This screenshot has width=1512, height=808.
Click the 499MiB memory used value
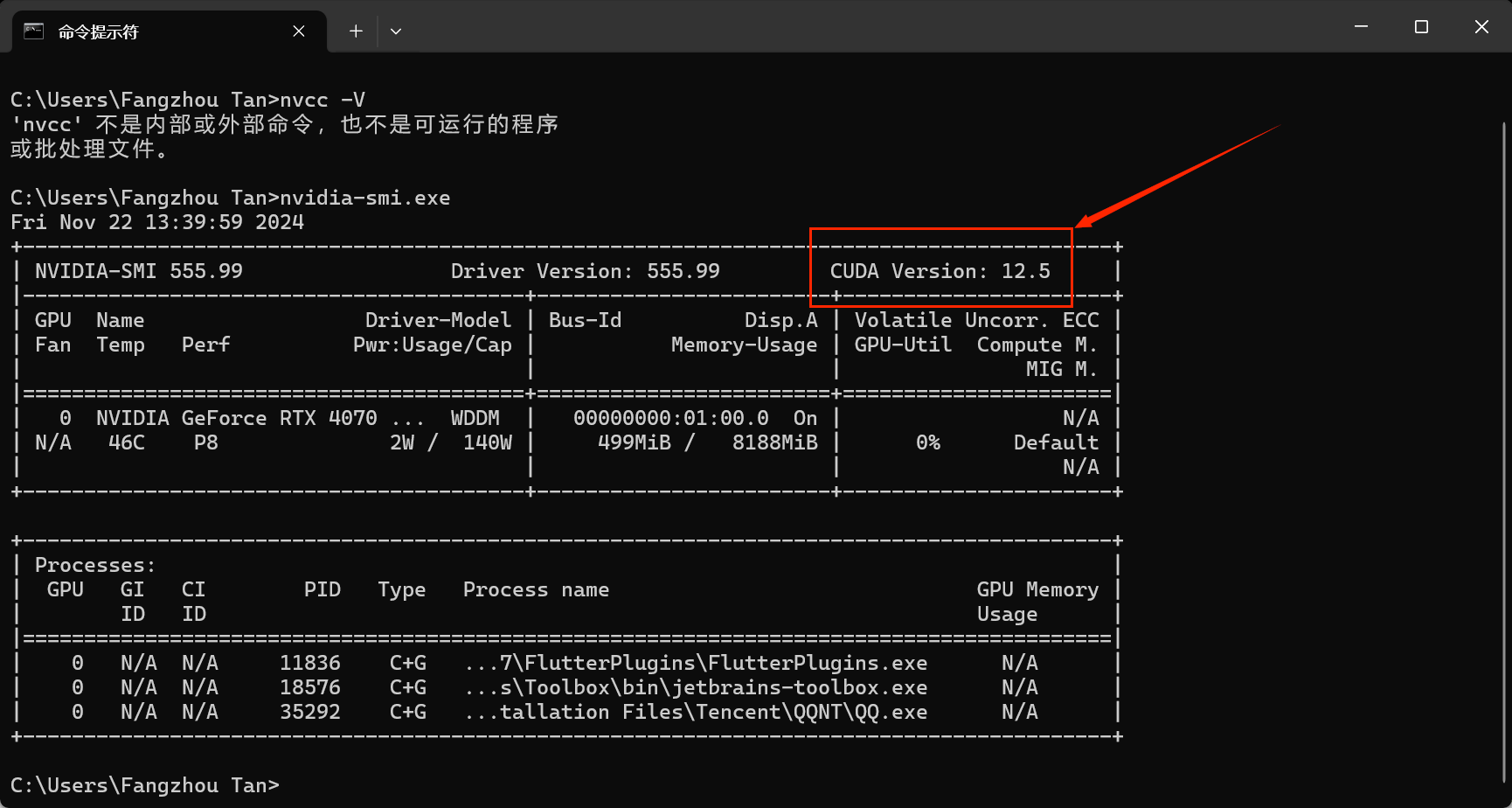(635, 442)
